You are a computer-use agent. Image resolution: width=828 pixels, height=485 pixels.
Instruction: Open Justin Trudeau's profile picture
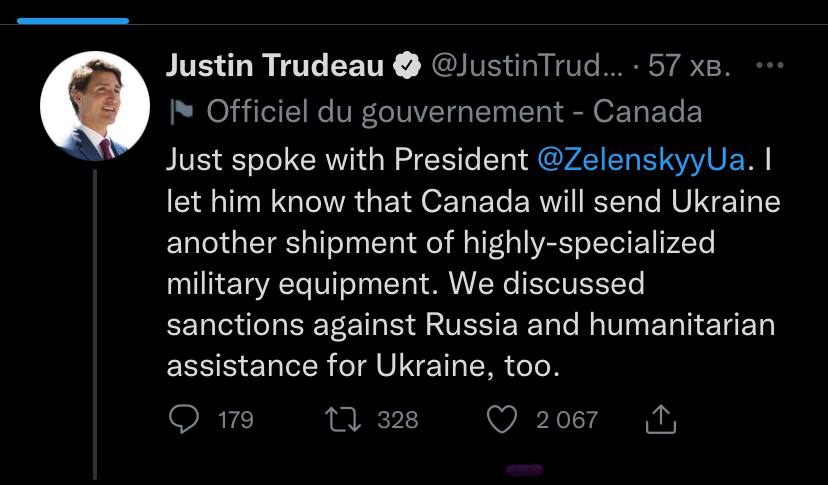[95, 106]
